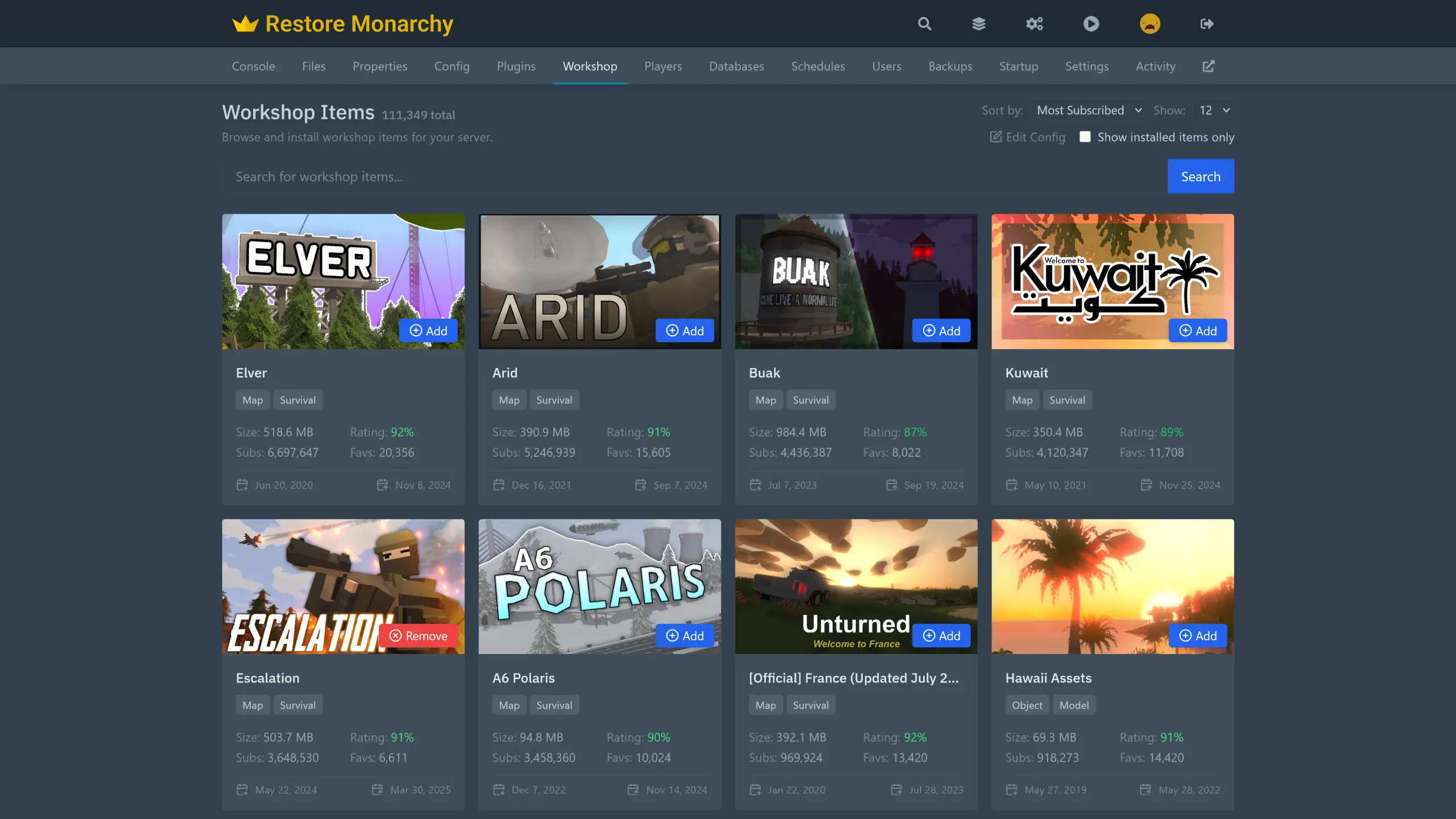Open the Kuwait thumbnail image

click(1112, 281)
